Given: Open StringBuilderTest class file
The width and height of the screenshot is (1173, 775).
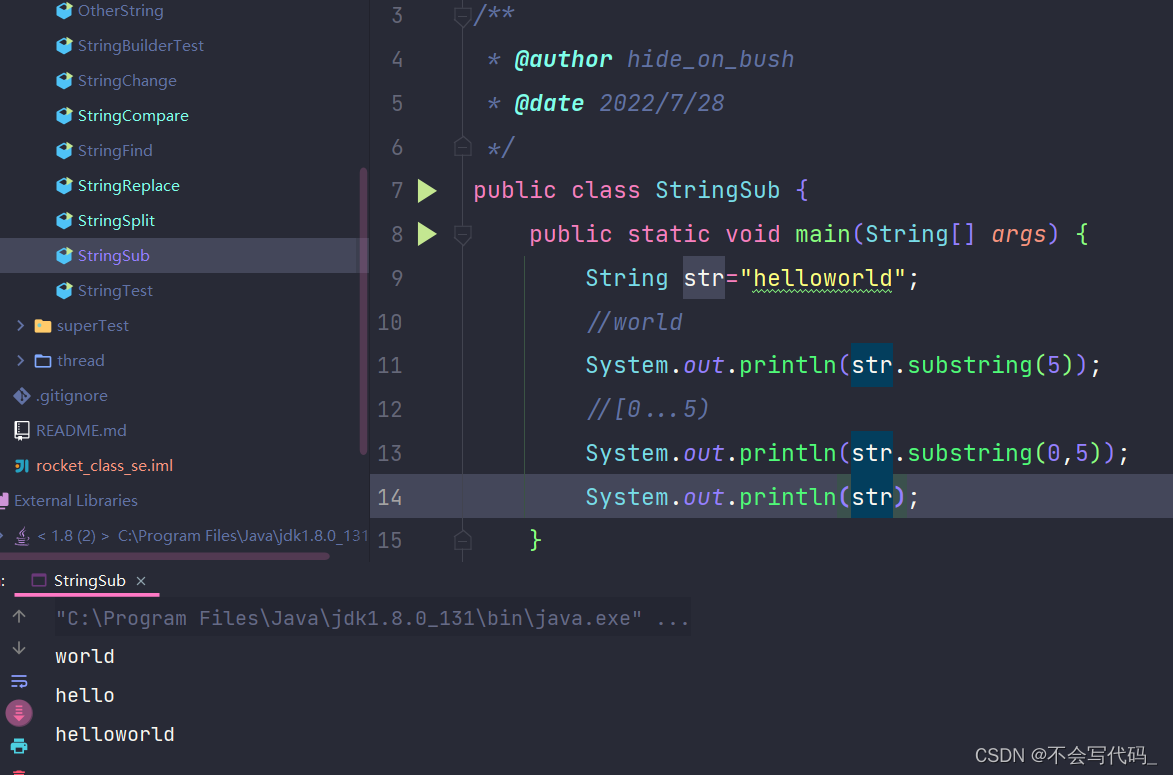Looking at the screenshot, I should point(141,46).
